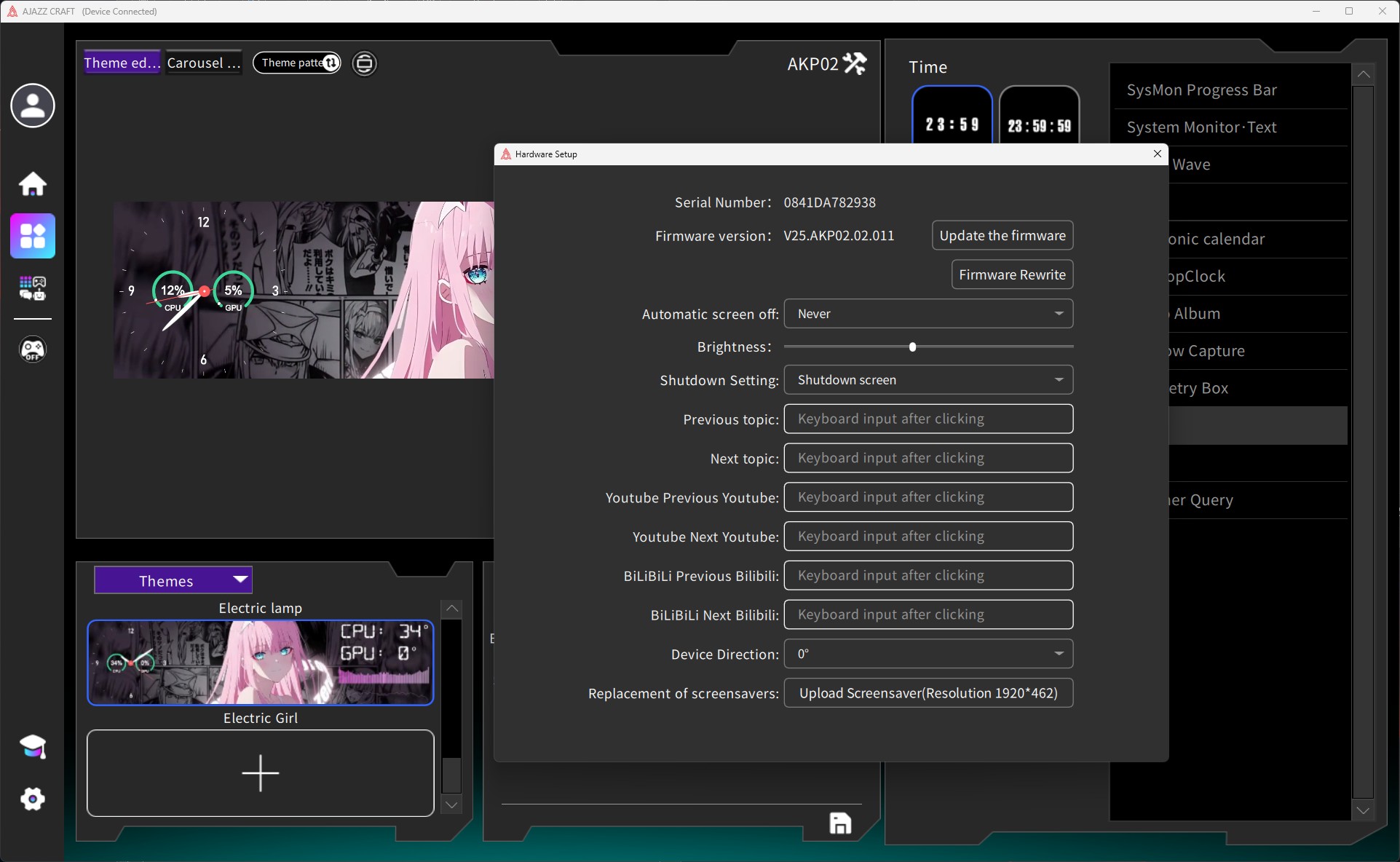Switch to the Carousel tab
The width and height of the screenshot is (1400, 862).
click(x=204, y=63)
